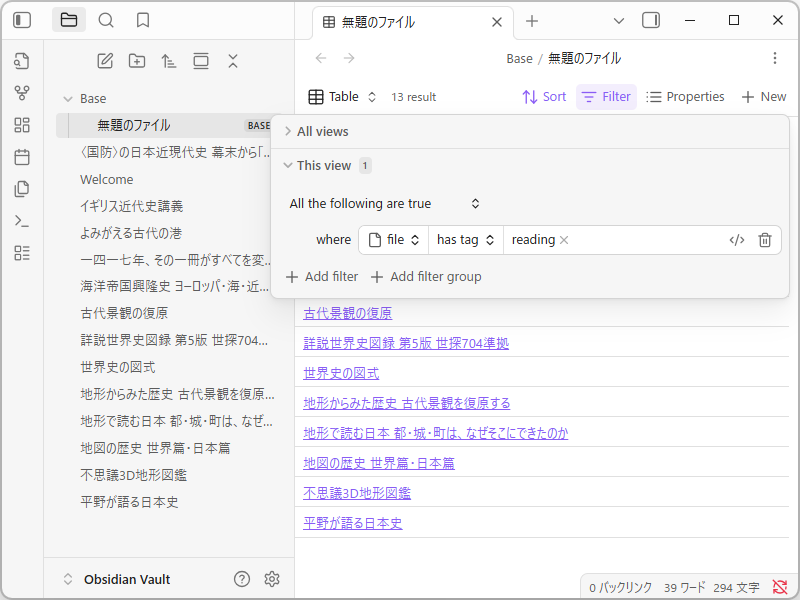The height and width of the screenshot is (600, 800).
Task: Open the calendar icon in the left ribbon
Action: click(x=21, y=157)
